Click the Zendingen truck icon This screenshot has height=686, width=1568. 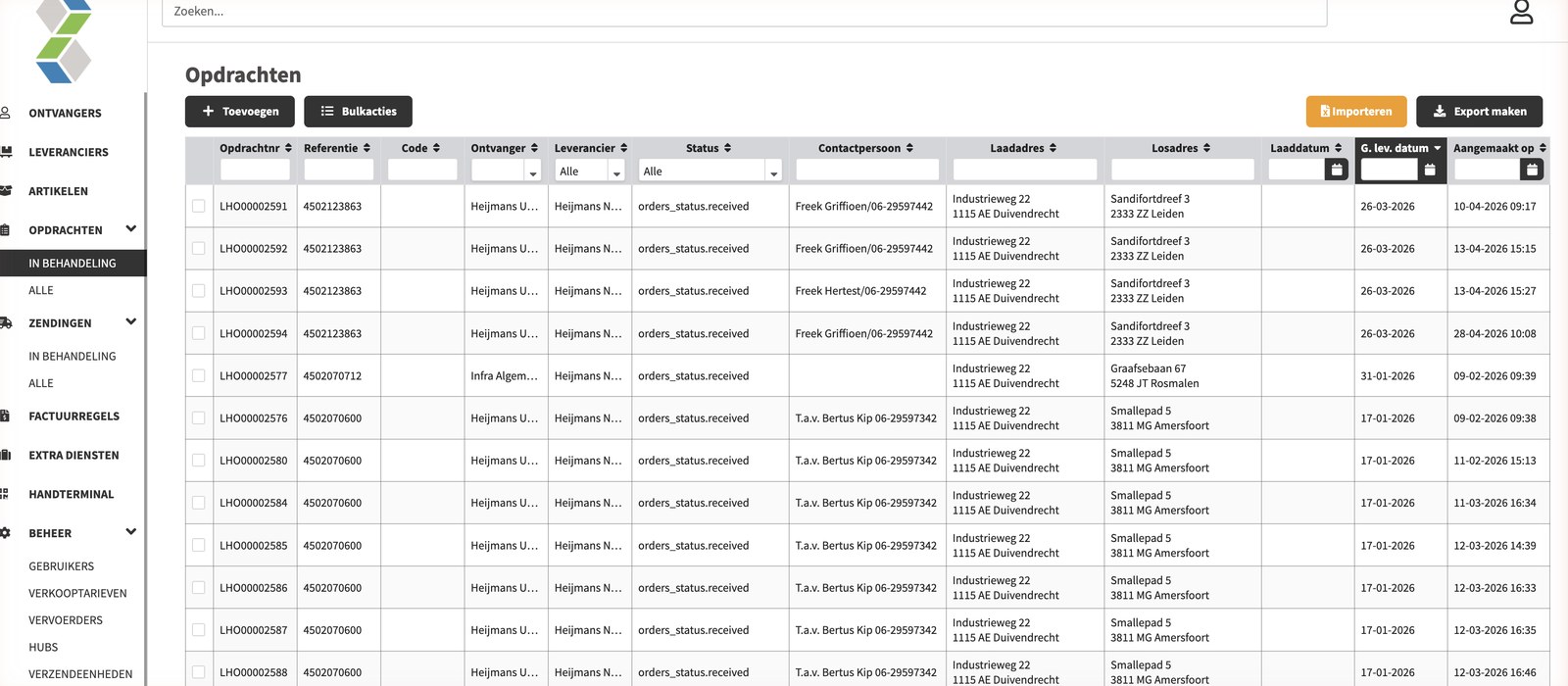[x=5, y=322]
